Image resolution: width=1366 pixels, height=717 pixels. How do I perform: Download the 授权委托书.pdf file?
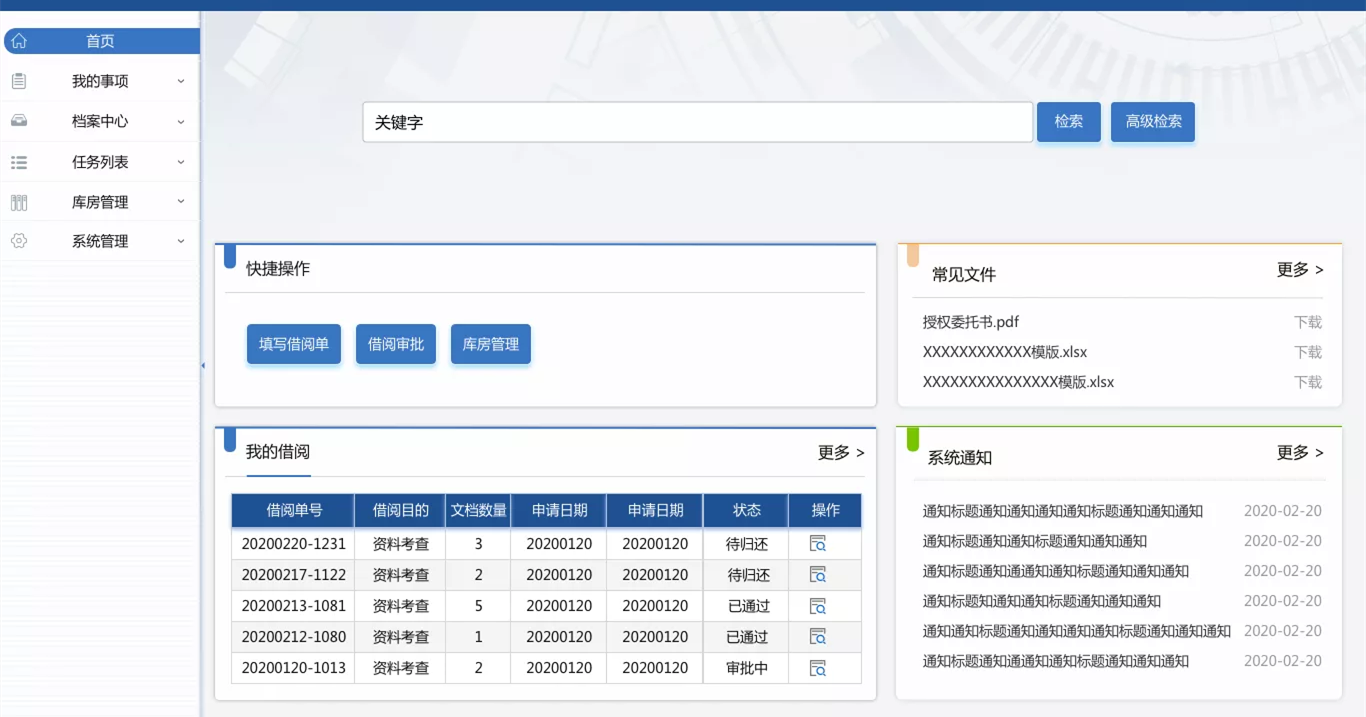pyautogui.click(x=1307, y=322)
